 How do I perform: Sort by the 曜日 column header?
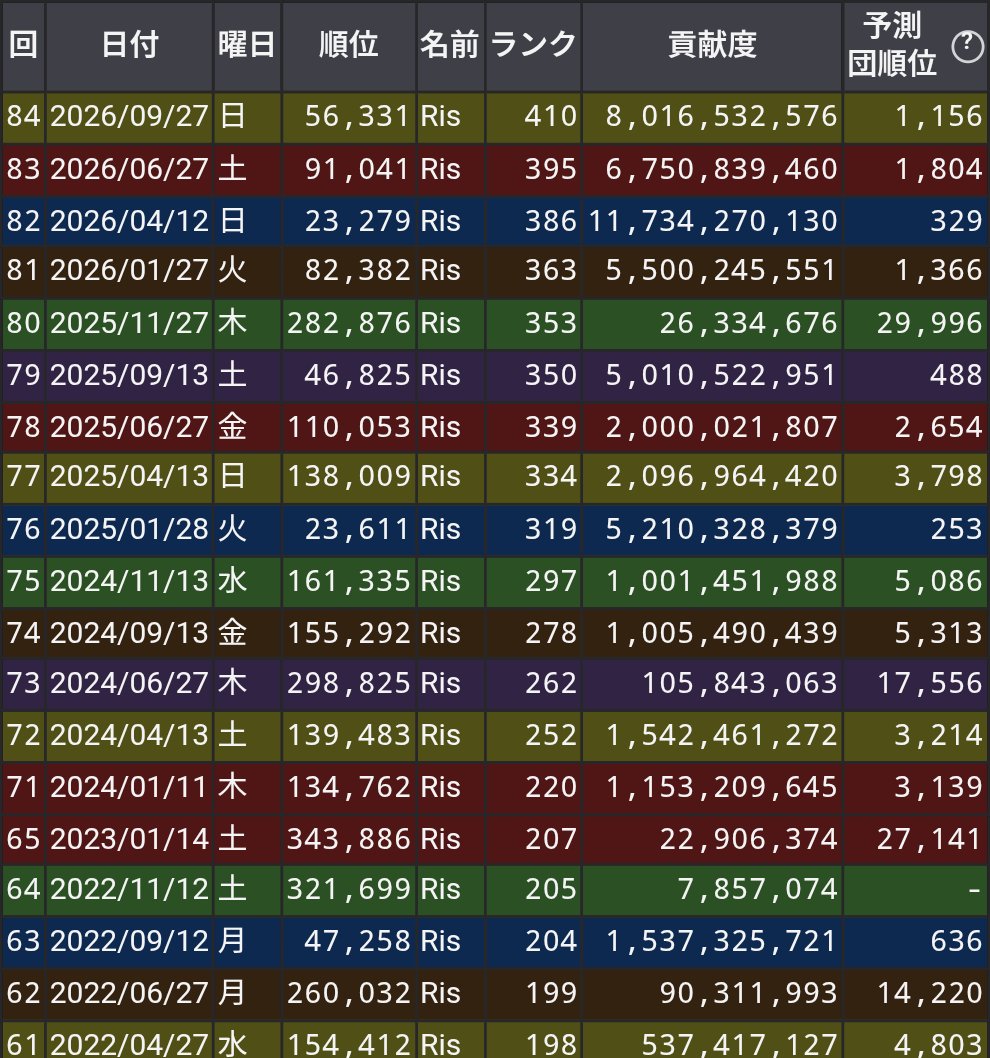(x=247, y=46)
